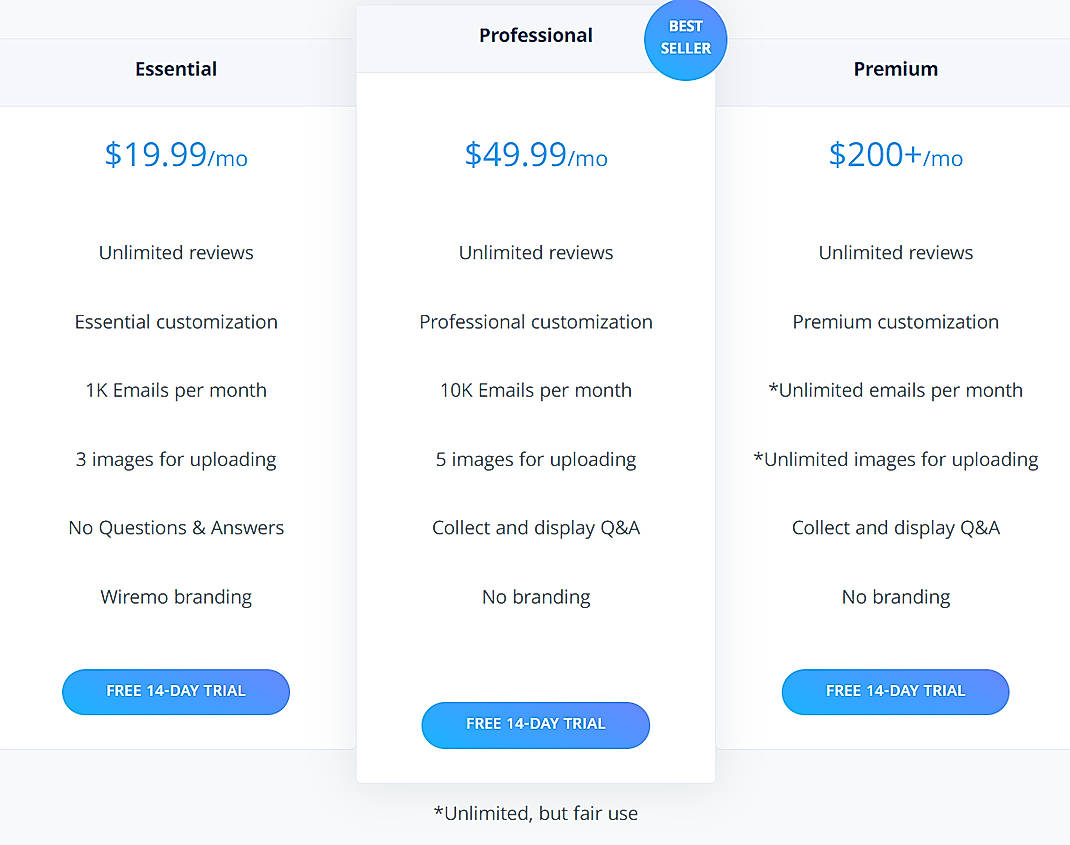The height and width of the screenshot is (845, 1070).
Task: Click 10K Emails per month feature
Action: click(x=536, y=390)
